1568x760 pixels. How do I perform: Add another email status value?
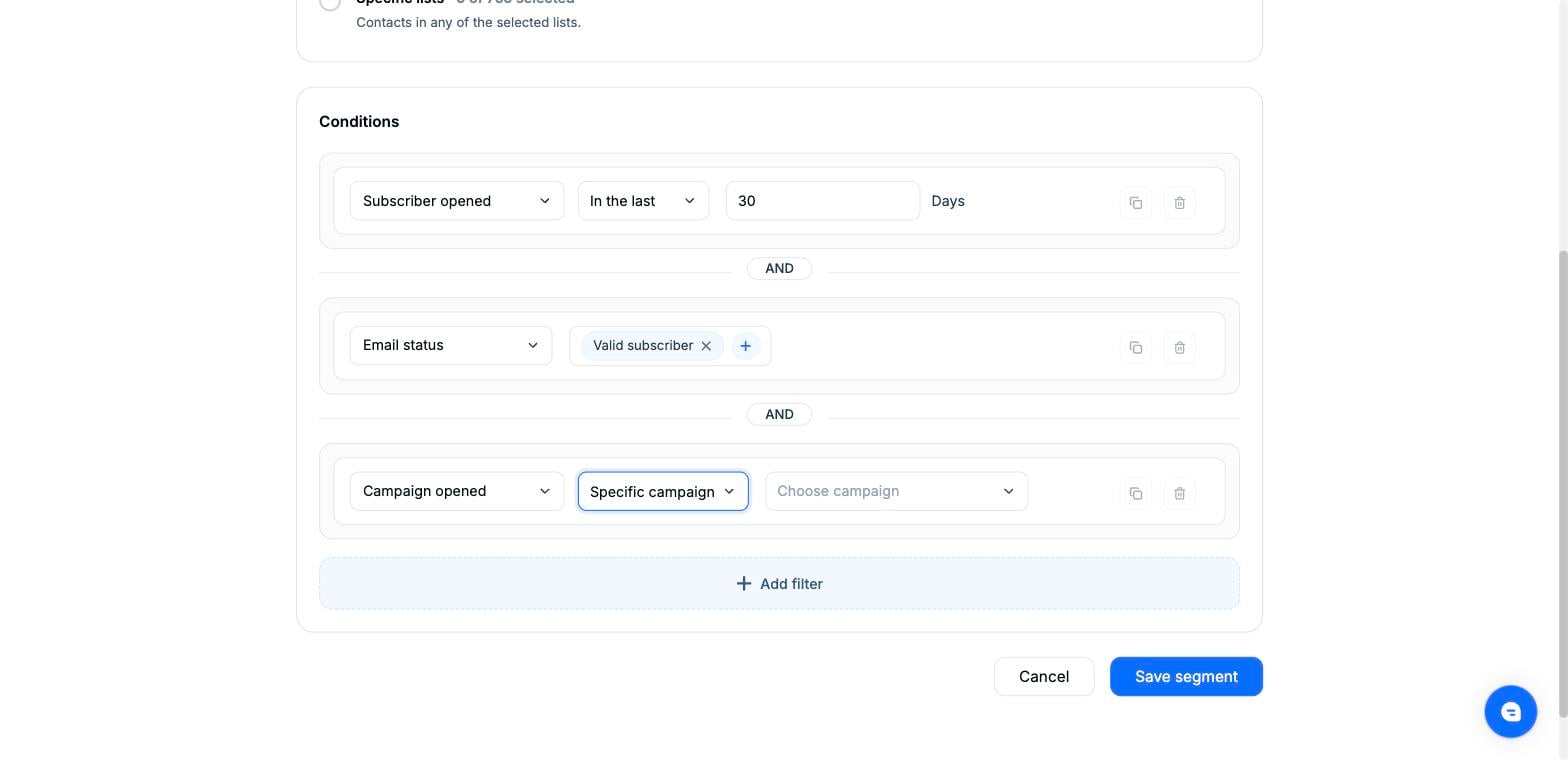click(x=745, y=346)
